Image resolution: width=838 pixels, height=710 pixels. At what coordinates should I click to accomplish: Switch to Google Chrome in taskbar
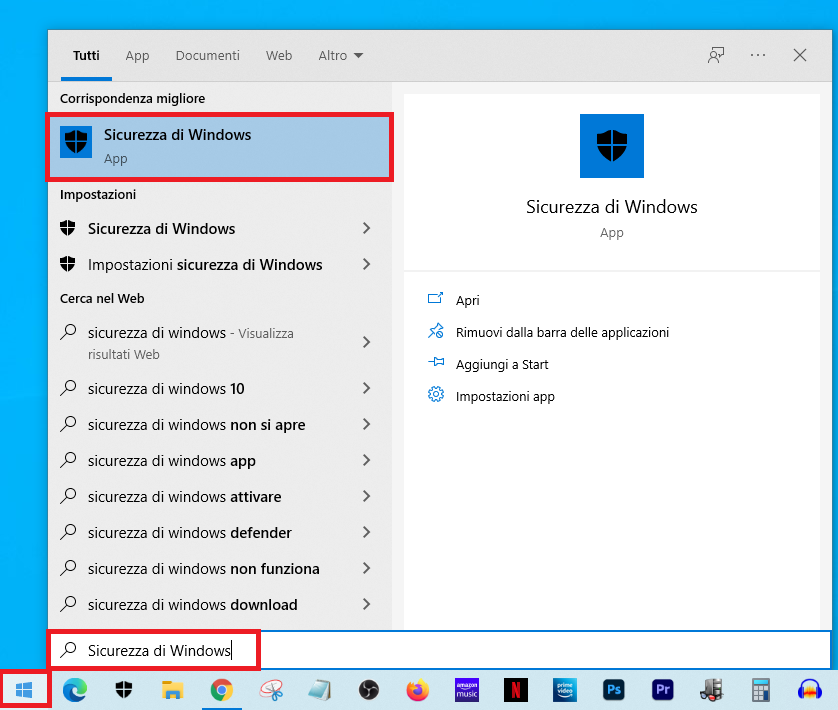click(x=221, y=690)
